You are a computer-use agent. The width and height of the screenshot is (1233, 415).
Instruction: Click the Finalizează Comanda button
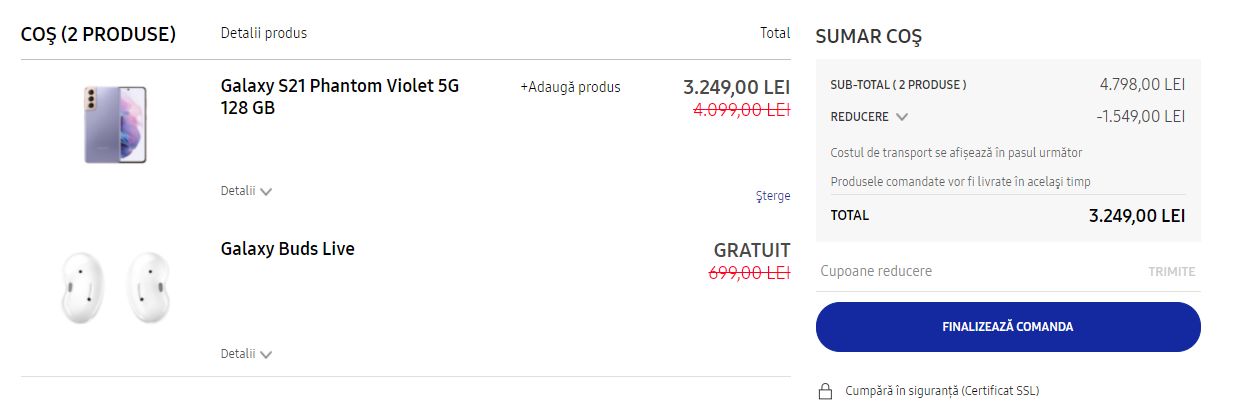1008,327
